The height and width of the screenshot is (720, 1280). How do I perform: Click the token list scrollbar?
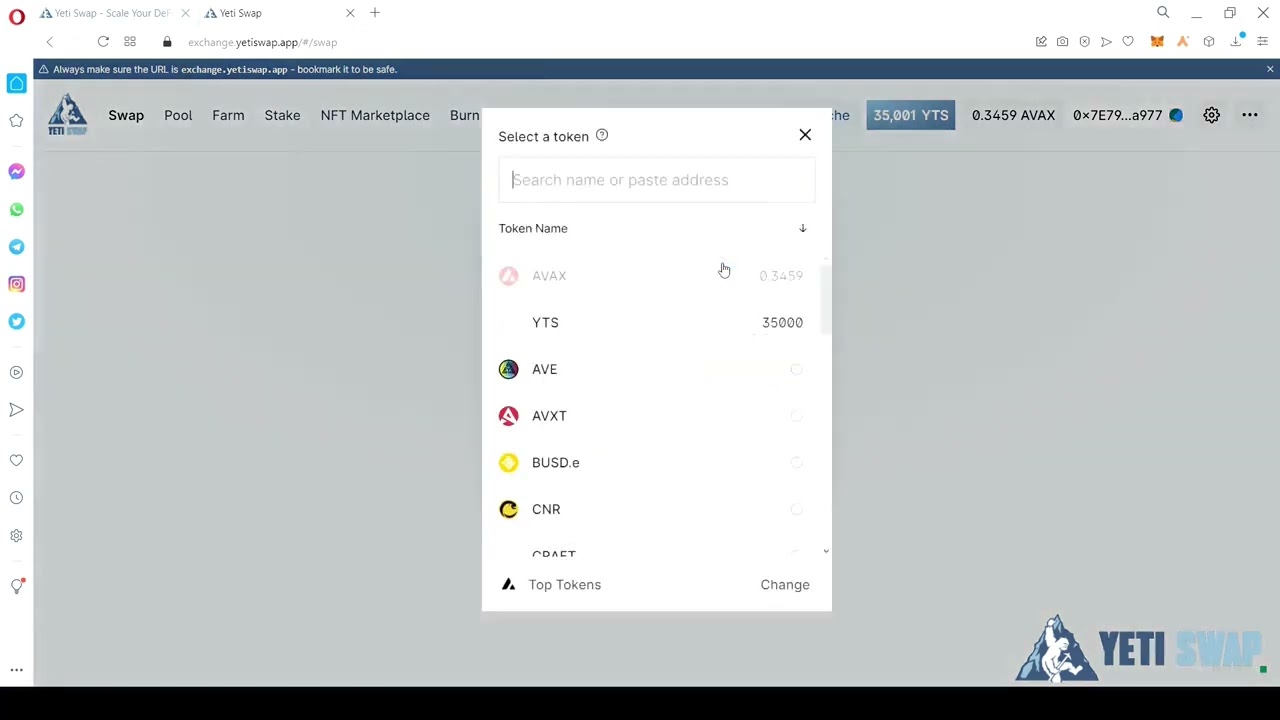[x=826, y=300]
